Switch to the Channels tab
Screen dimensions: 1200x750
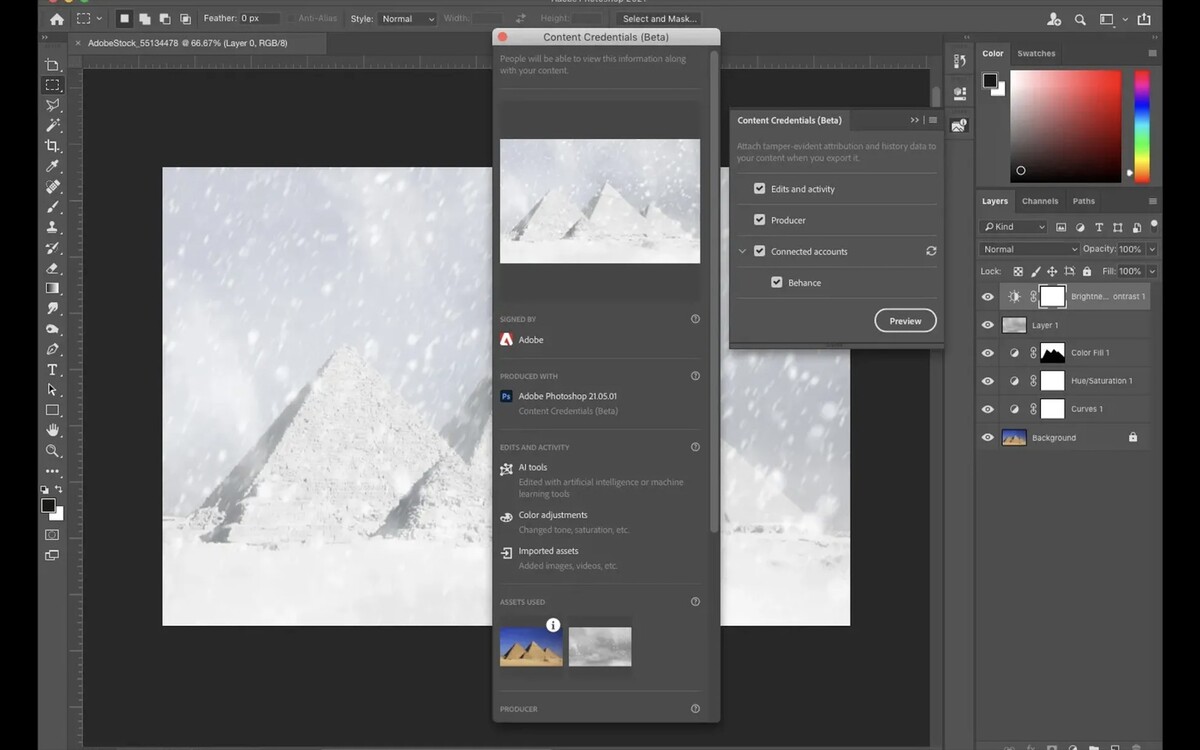click(x=1040, y=201)
